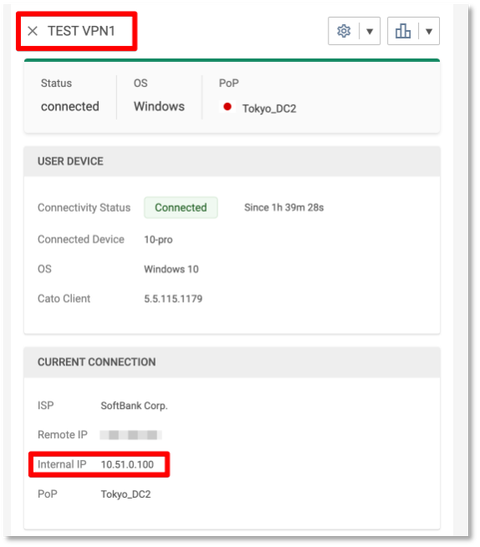480x547 pixels.
Task: Click the connected status in summary card
Action: [70, 106]
